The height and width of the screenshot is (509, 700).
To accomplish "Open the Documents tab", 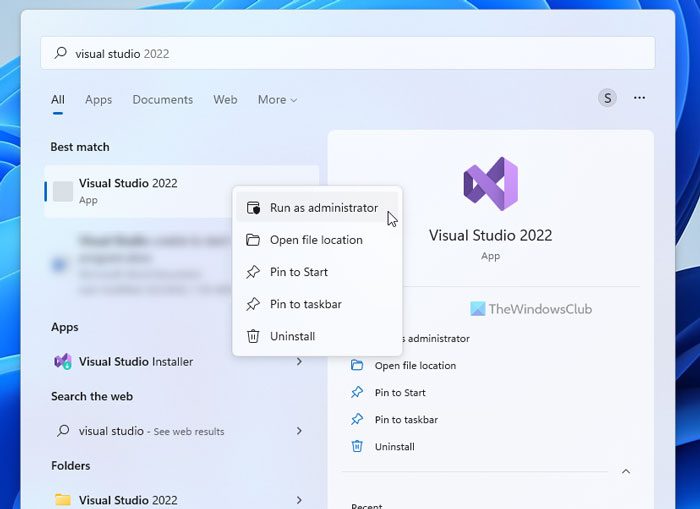I will (162, 100).
